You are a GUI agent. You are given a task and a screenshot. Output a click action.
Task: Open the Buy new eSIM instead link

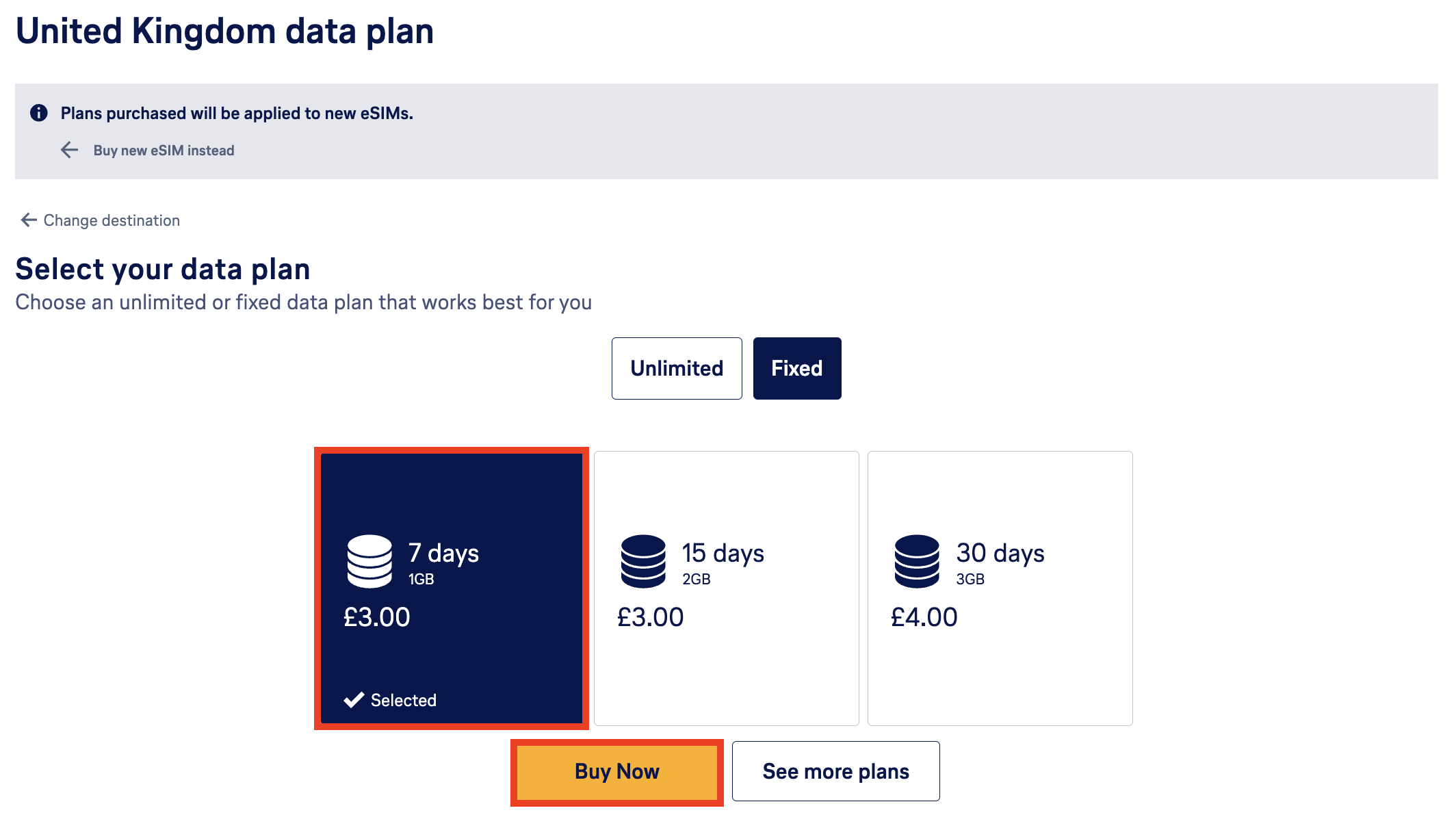(x=164, y=151)
